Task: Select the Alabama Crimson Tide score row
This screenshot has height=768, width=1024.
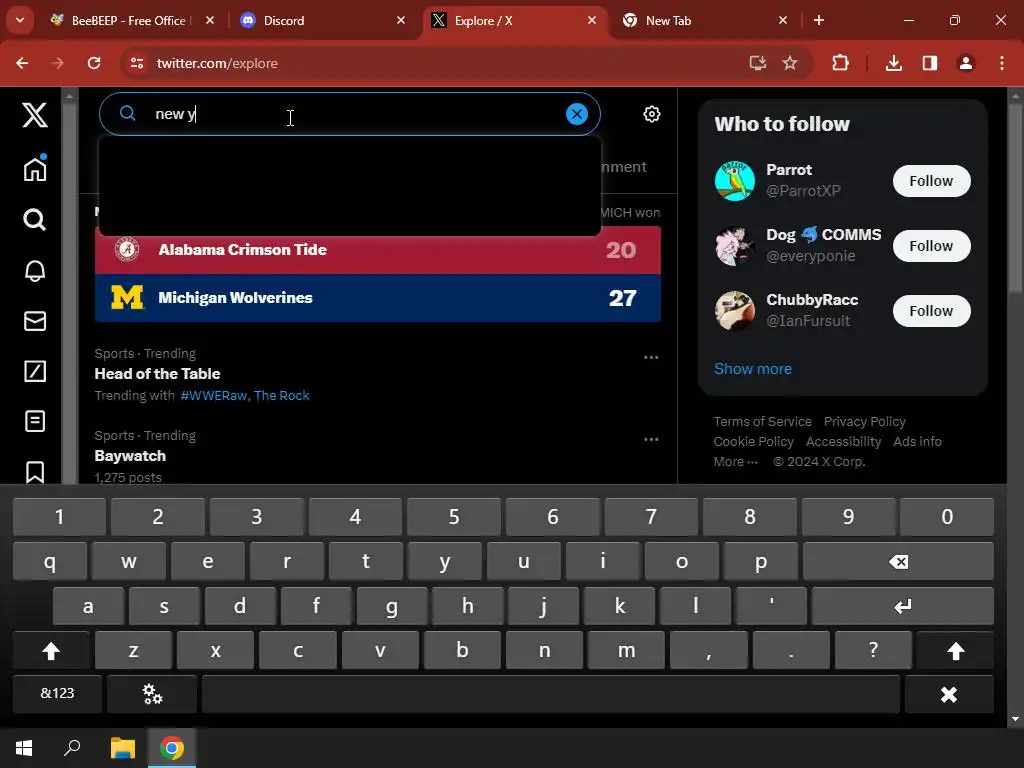Action: tap(377, 249)
